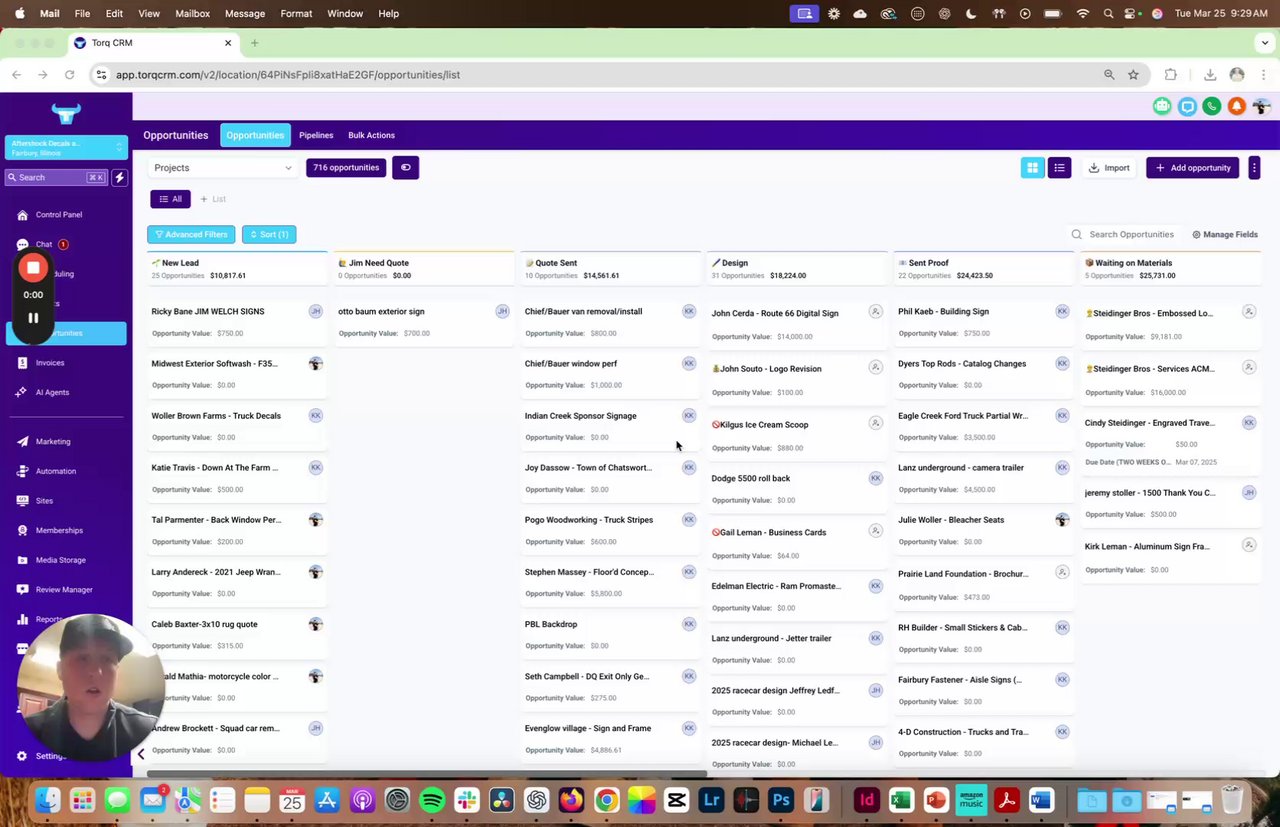Close the Torq CRM browser tab
Viewport: 1280px width, 827px height.
tap(228, 43)
